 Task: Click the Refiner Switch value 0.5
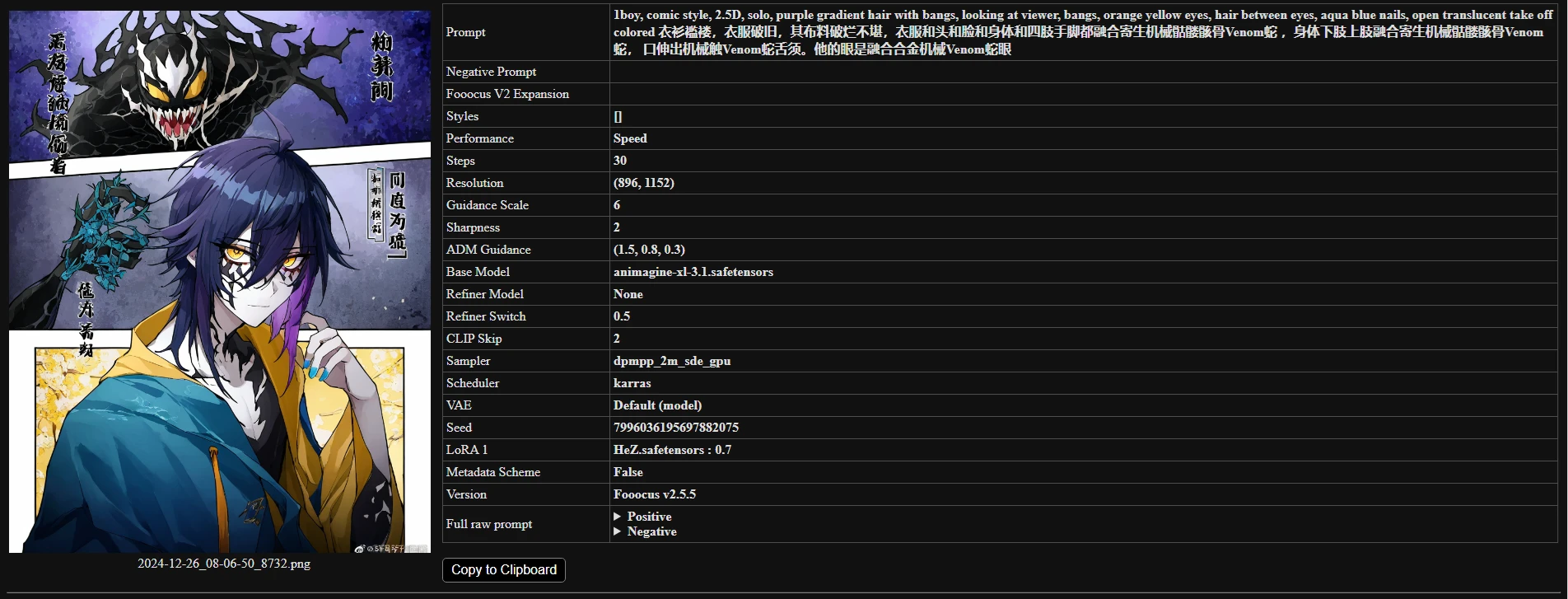click(622, 316)
